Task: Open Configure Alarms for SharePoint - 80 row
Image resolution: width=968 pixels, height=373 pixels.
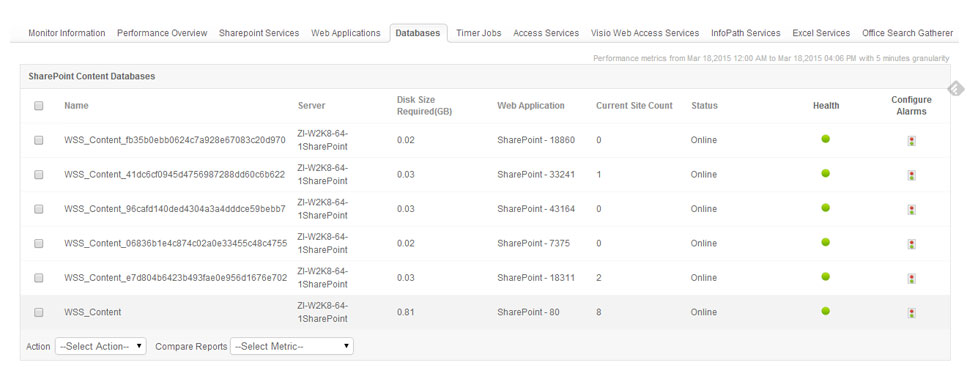Action: (912, 313)
